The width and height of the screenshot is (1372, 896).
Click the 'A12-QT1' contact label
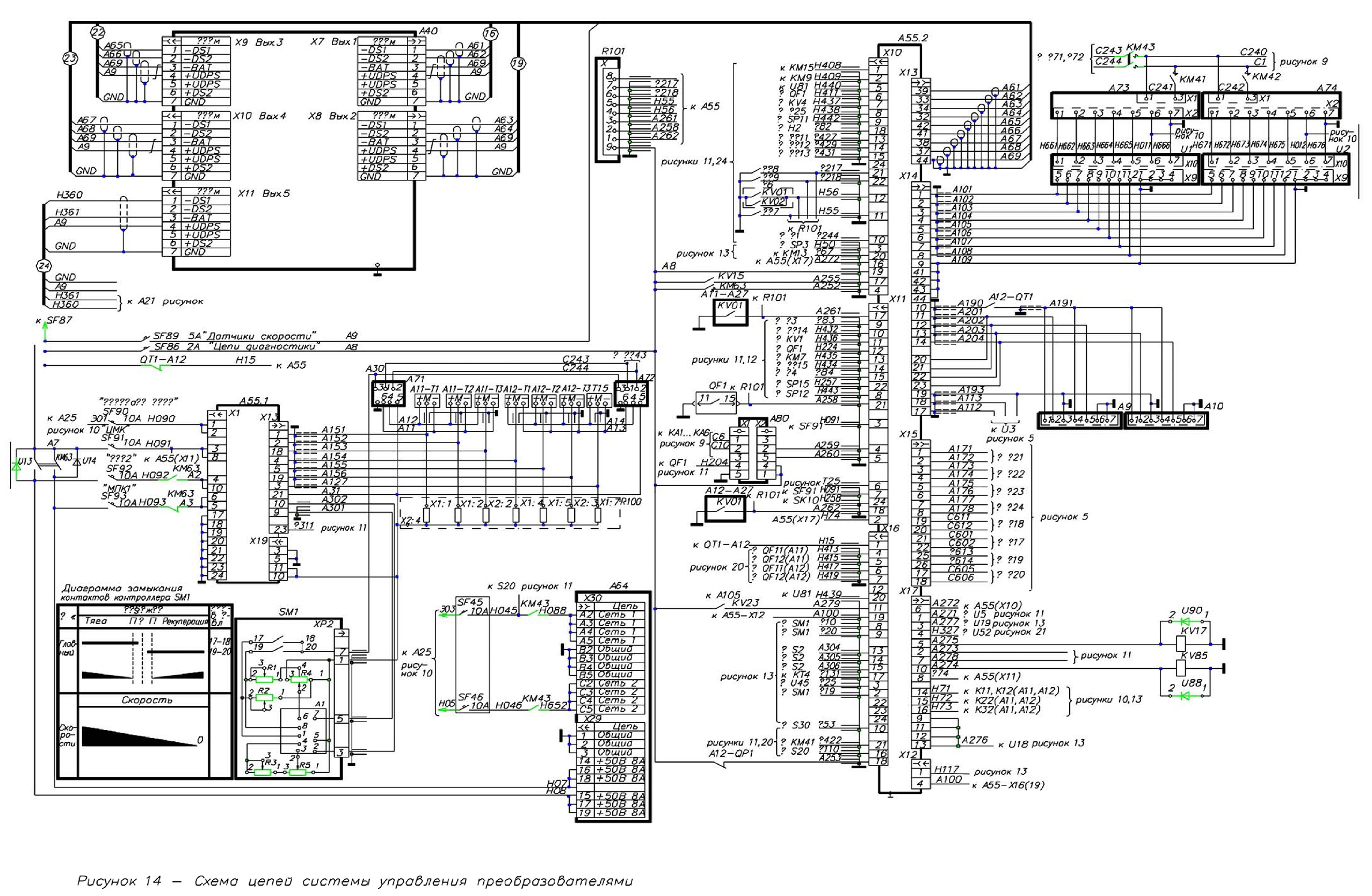(x=1011, y=297)
